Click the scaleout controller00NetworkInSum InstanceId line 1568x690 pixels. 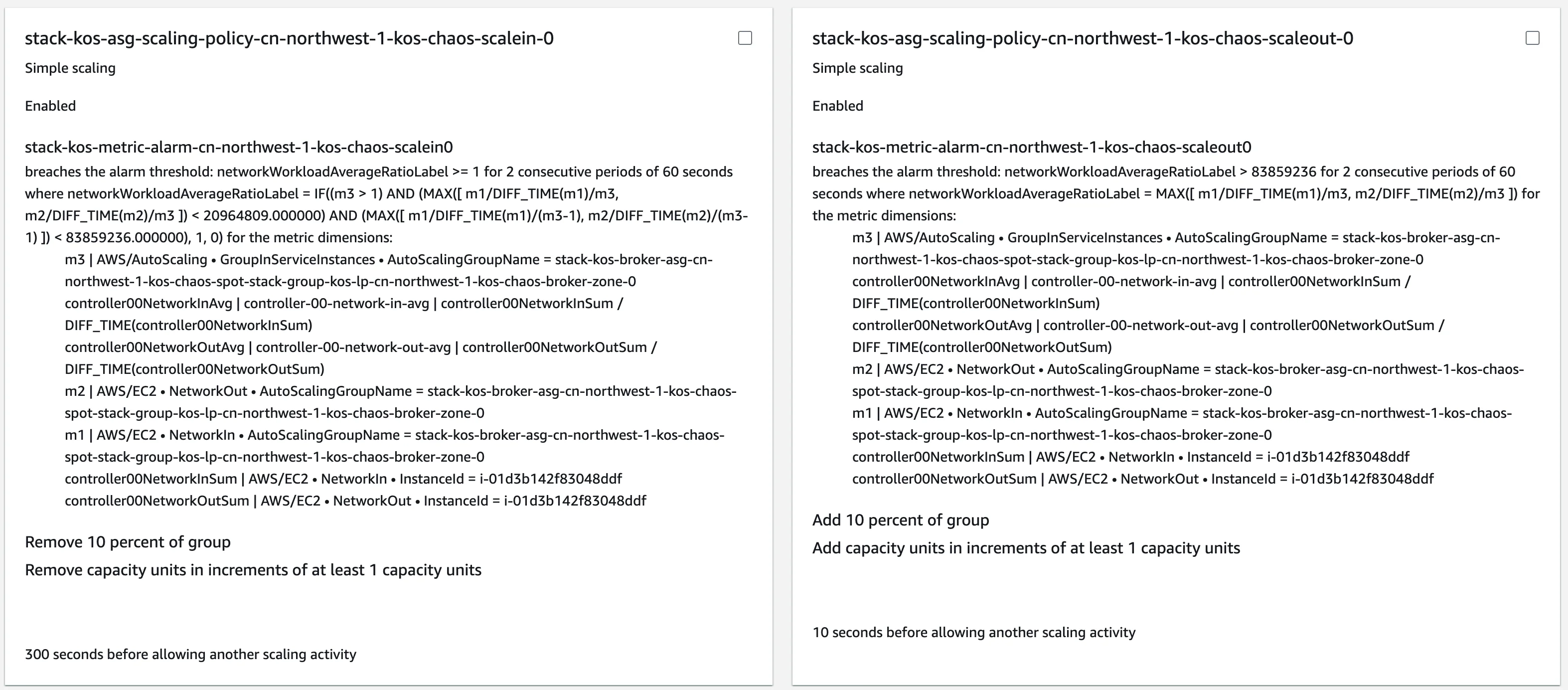pos(1130,456)
